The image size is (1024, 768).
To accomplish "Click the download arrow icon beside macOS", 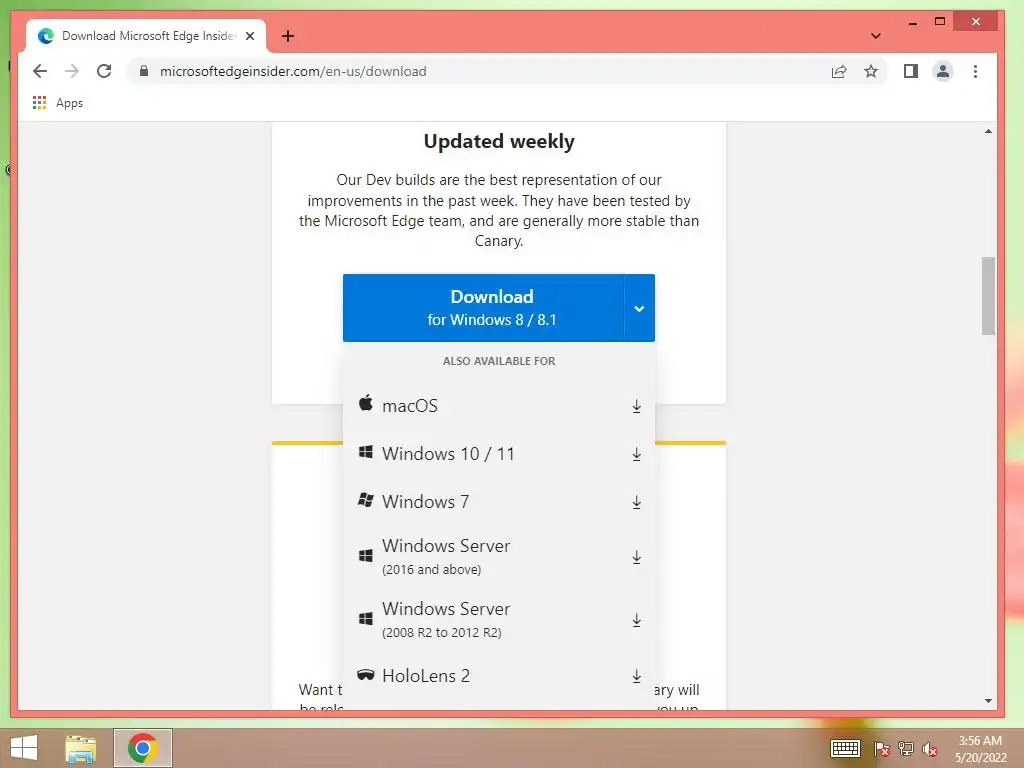I will [x=636, y=406].
